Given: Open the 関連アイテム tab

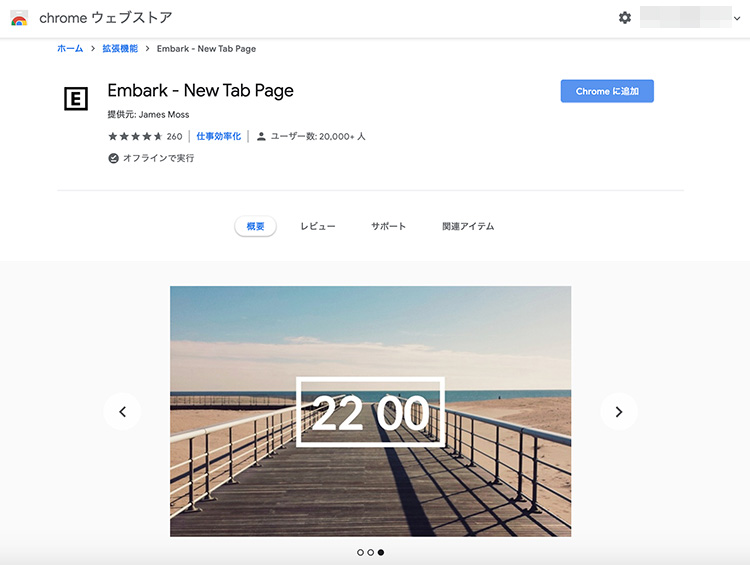Looking at the screenshot, I should 468,226.
